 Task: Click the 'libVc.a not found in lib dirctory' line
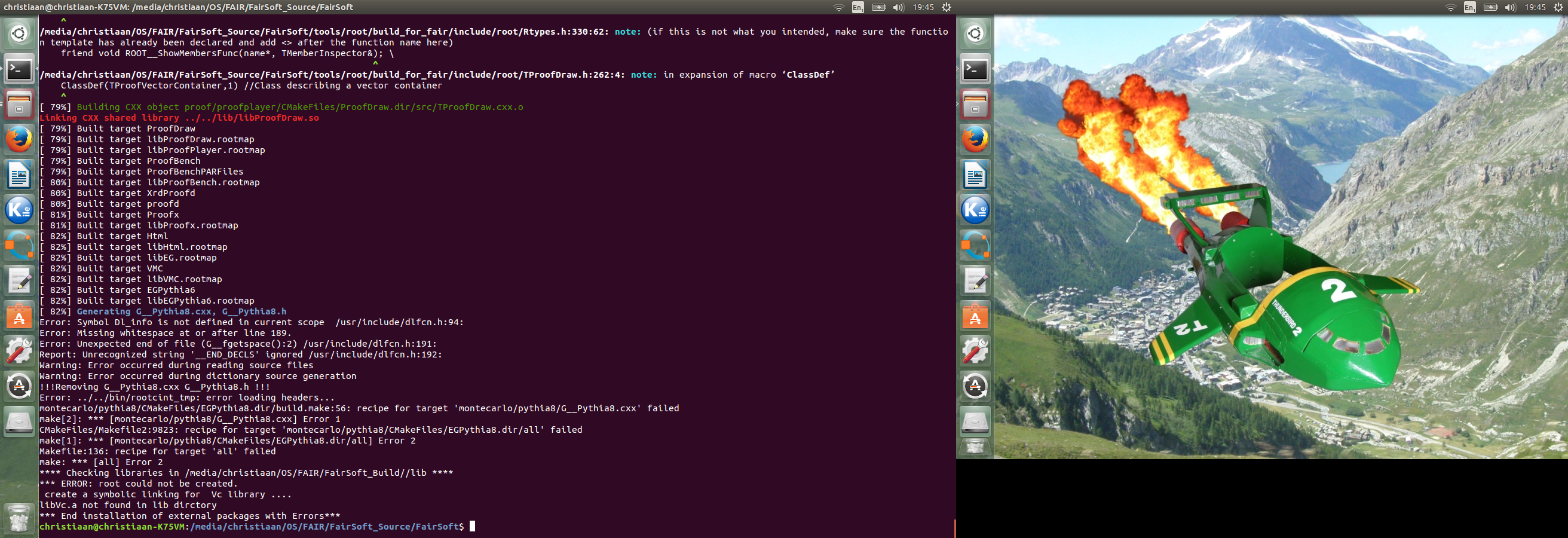(128, 505)
